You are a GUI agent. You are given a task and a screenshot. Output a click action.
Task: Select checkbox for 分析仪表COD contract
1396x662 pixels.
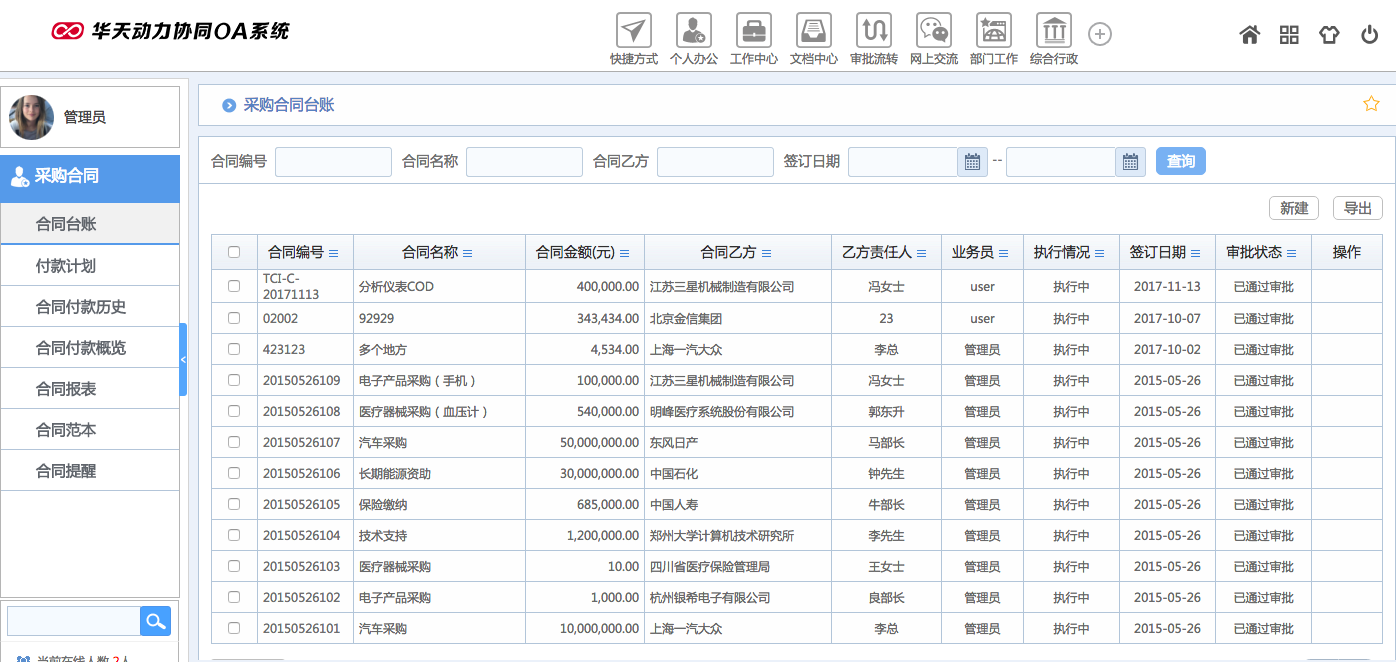234,286
